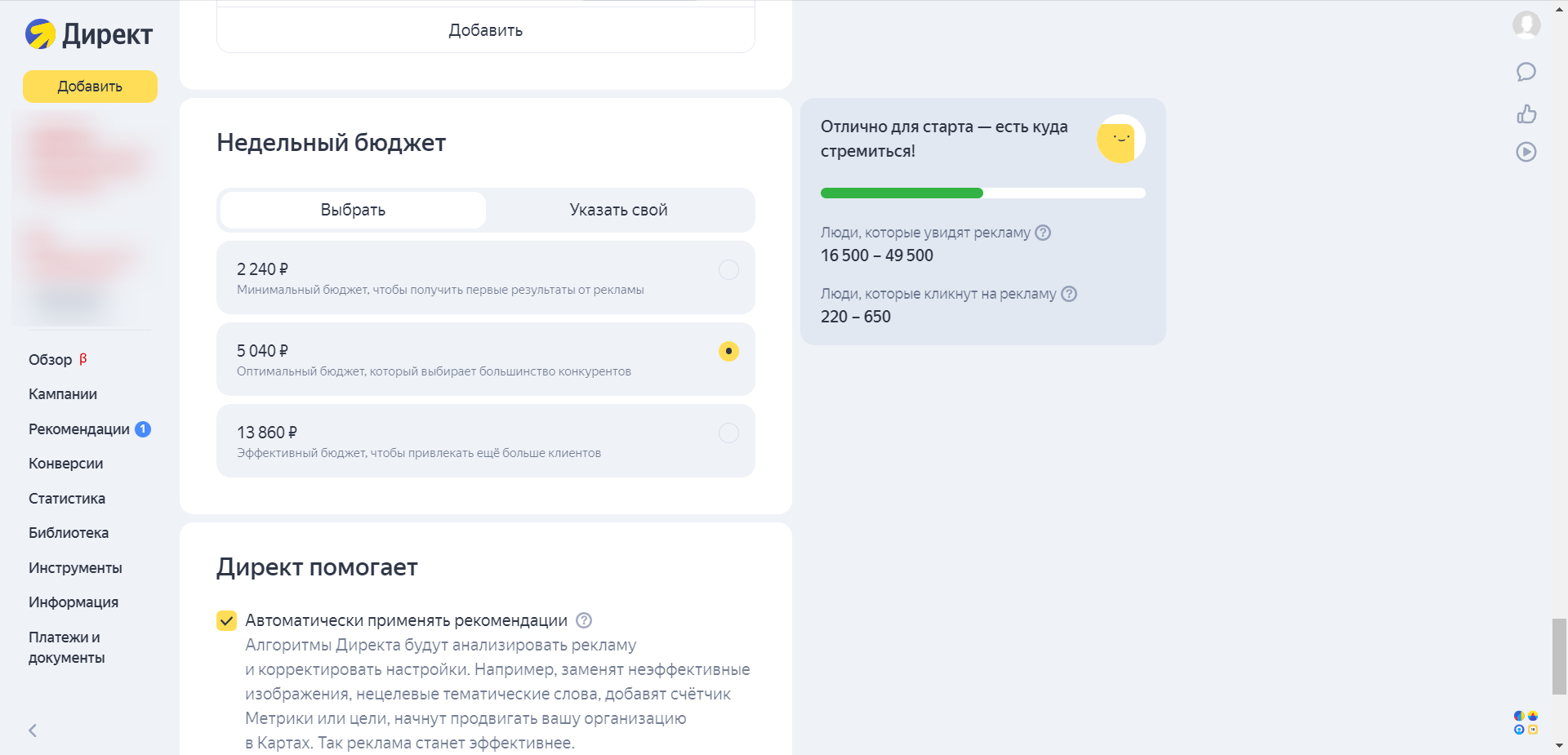Screen dimensions: 1568x755
Task: Select the 13 860 ₽ effective budget option
Action: 485,441
